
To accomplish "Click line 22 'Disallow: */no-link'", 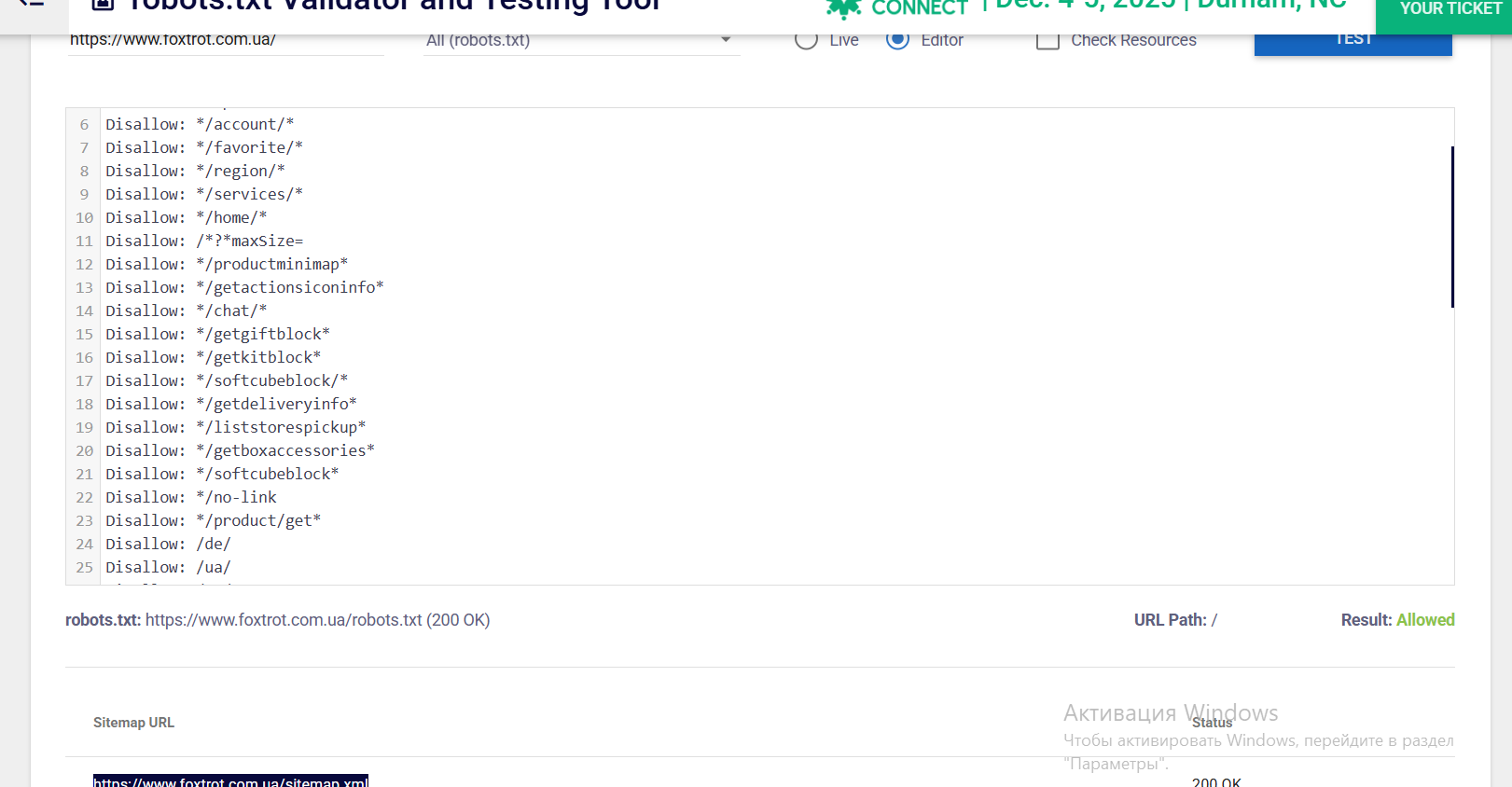I will point(191,497).
